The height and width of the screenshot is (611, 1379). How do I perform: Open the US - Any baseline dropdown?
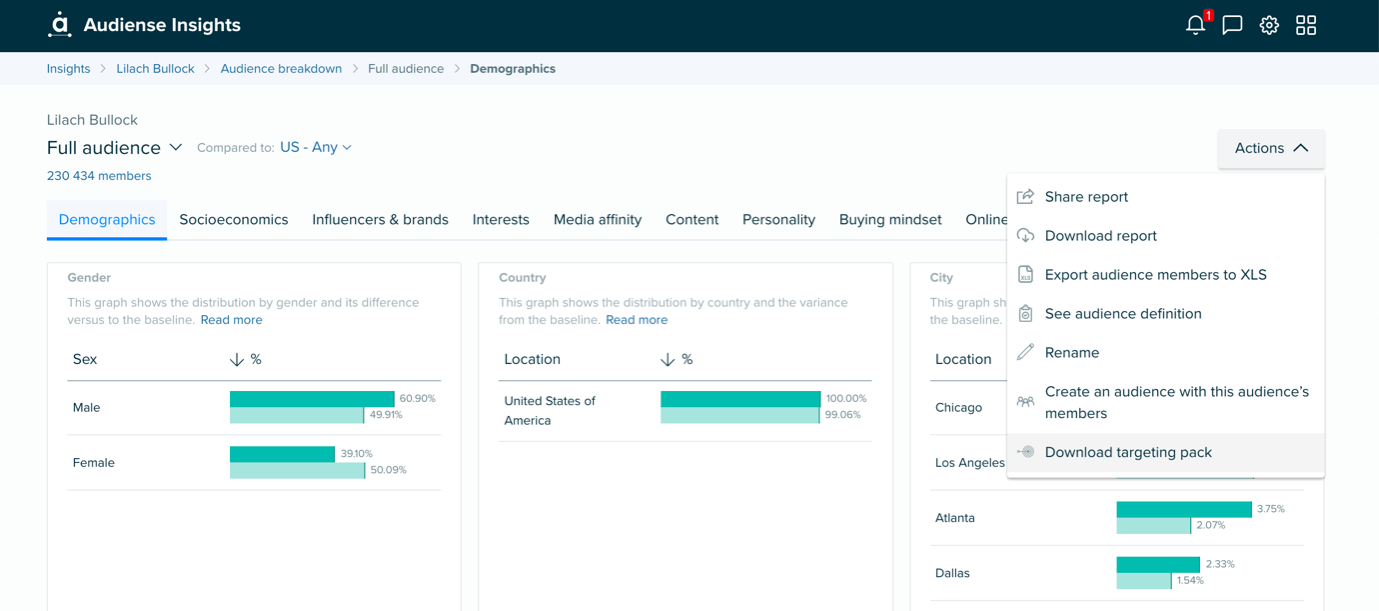tap(316, 147)
